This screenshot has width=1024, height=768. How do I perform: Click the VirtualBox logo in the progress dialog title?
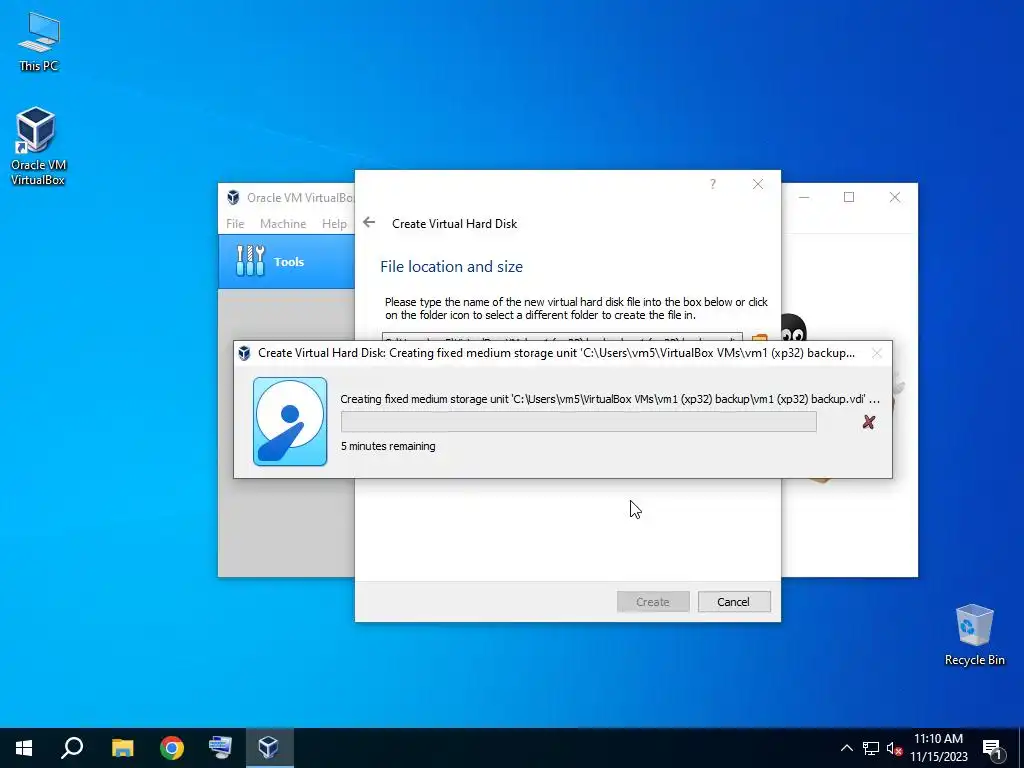tap(244, 353)
